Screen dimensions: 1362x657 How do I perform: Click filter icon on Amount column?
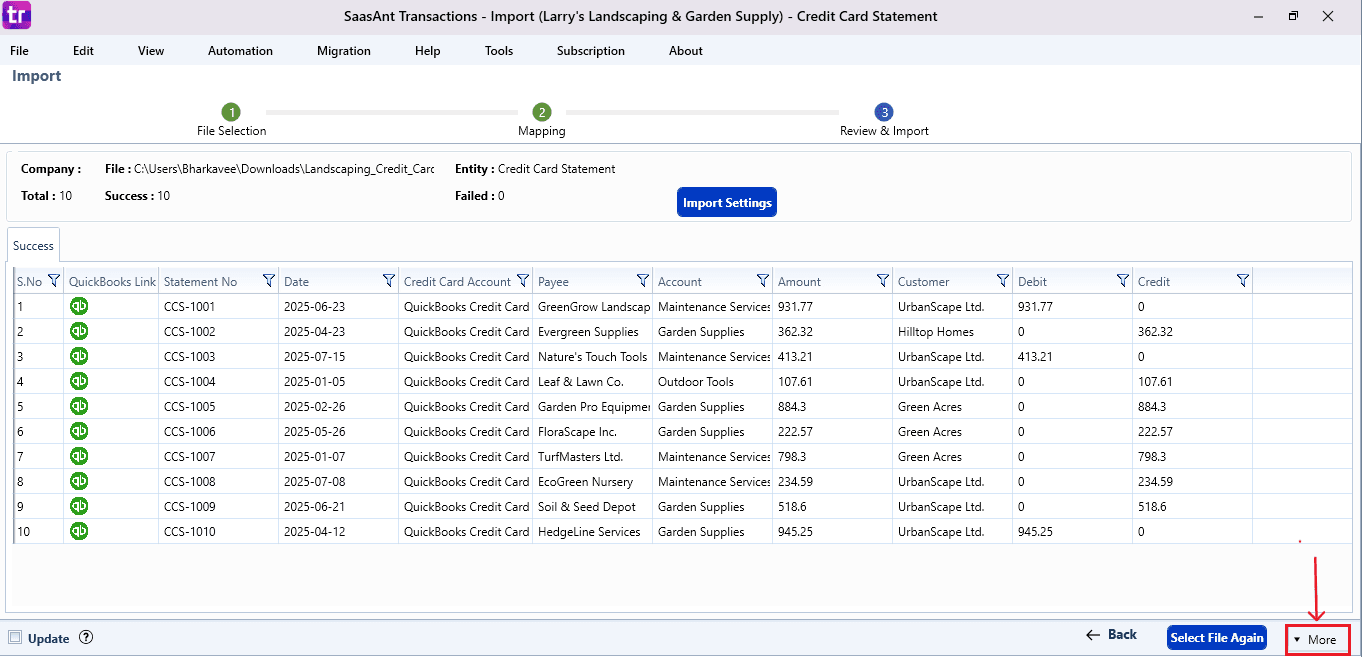tap(883, 281)
